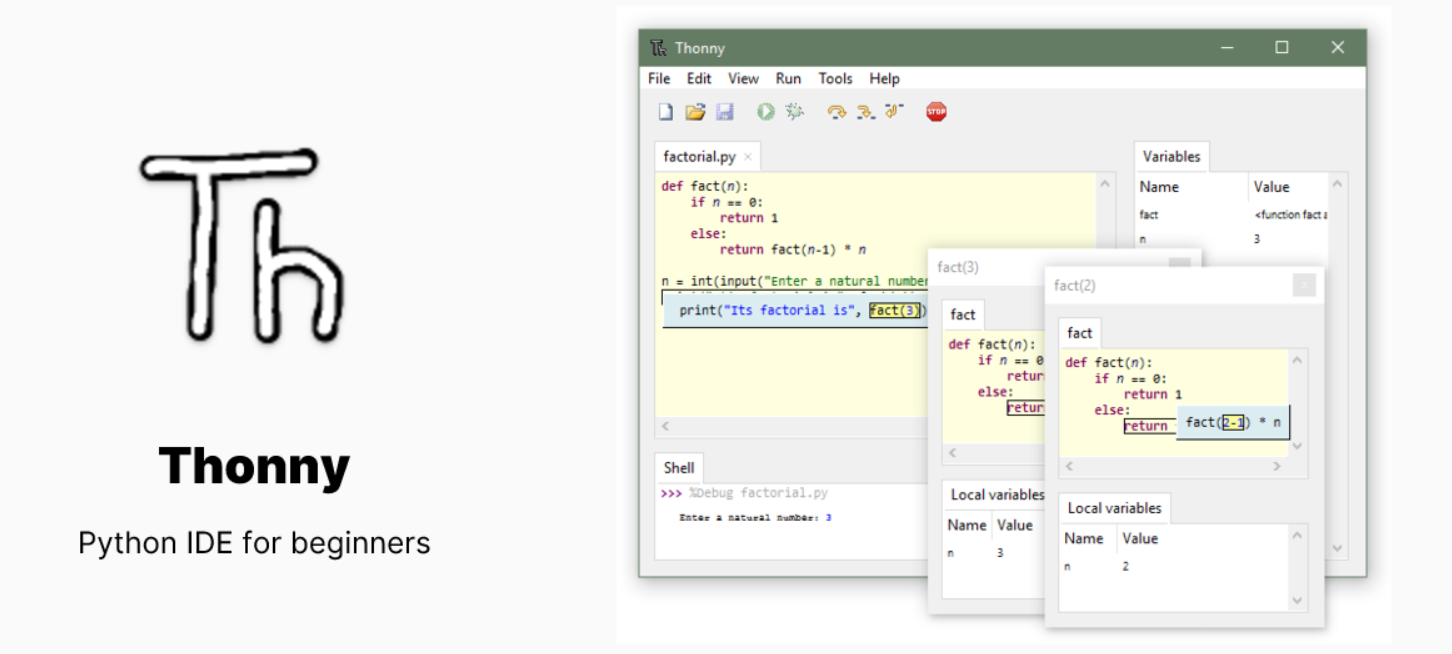
Task: Click the large Thonny Th logo
Action: 242,248
